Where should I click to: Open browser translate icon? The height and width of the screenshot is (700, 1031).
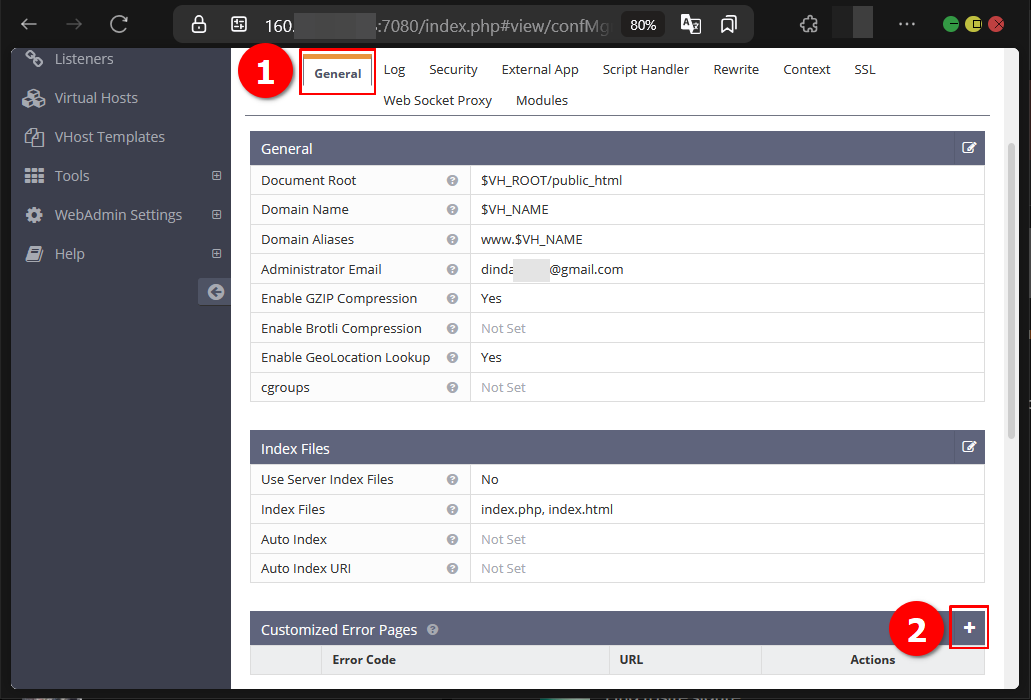pyautogui.click(x=690, y=24)
